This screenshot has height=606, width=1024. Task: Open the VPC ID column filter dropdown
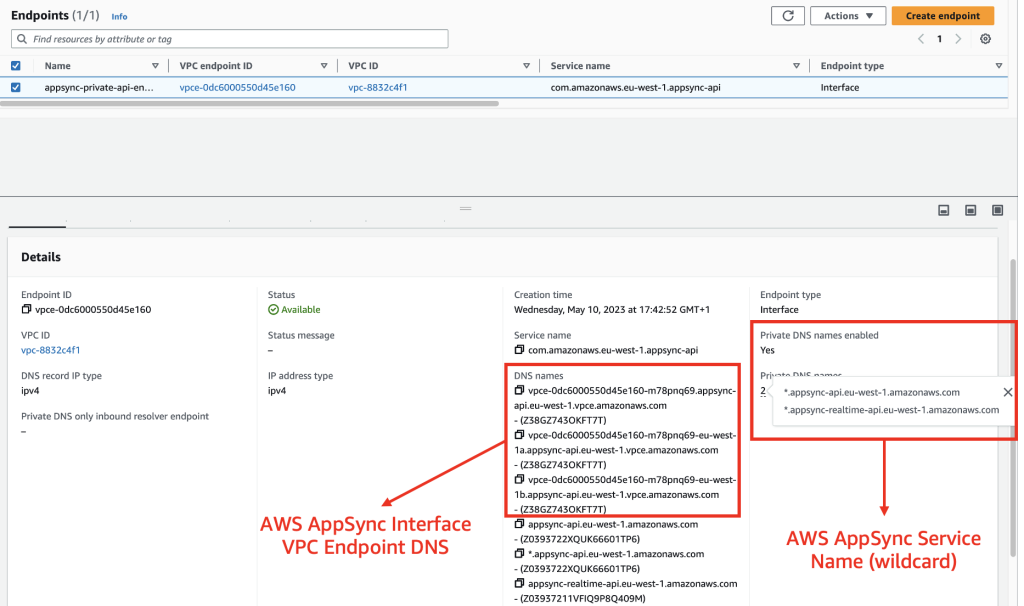pyautogui.click(x=527, y=65)
